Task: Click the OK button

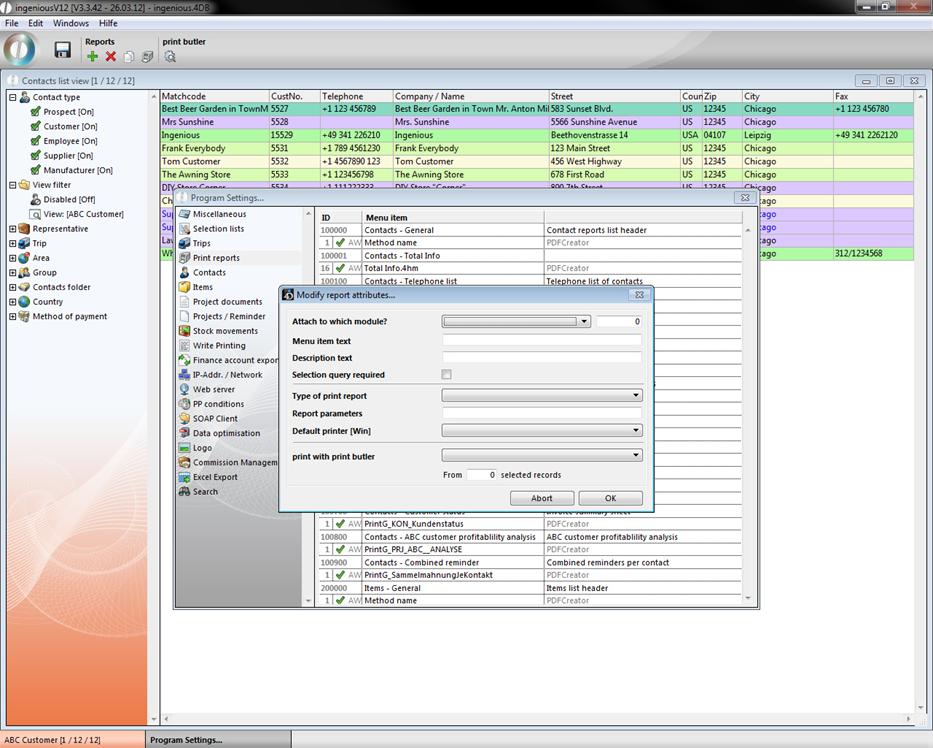Action: click(x=610, y=498)
